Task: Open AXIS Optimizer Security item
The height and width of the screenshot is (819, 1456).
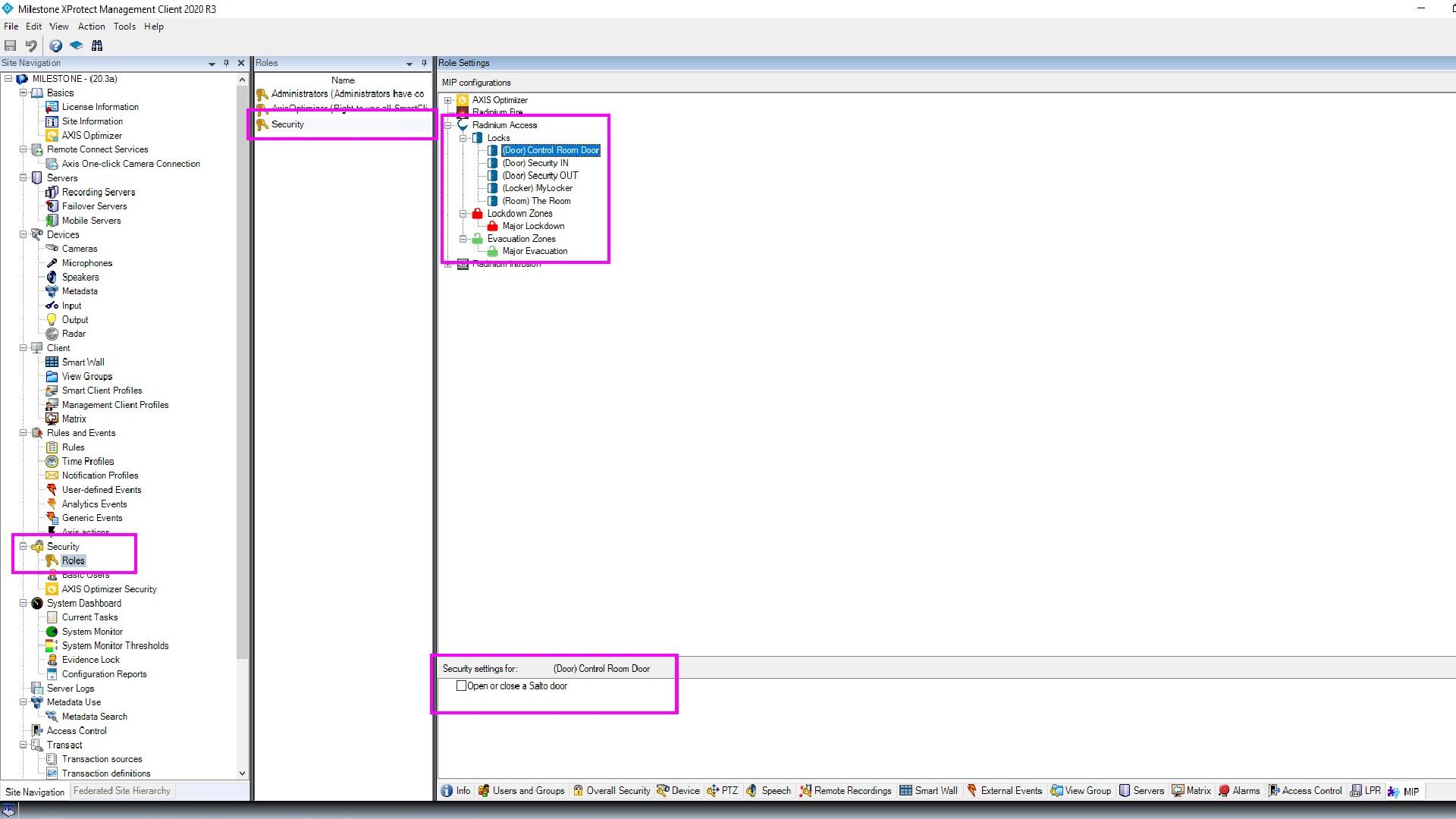Action: pos(109,589)
